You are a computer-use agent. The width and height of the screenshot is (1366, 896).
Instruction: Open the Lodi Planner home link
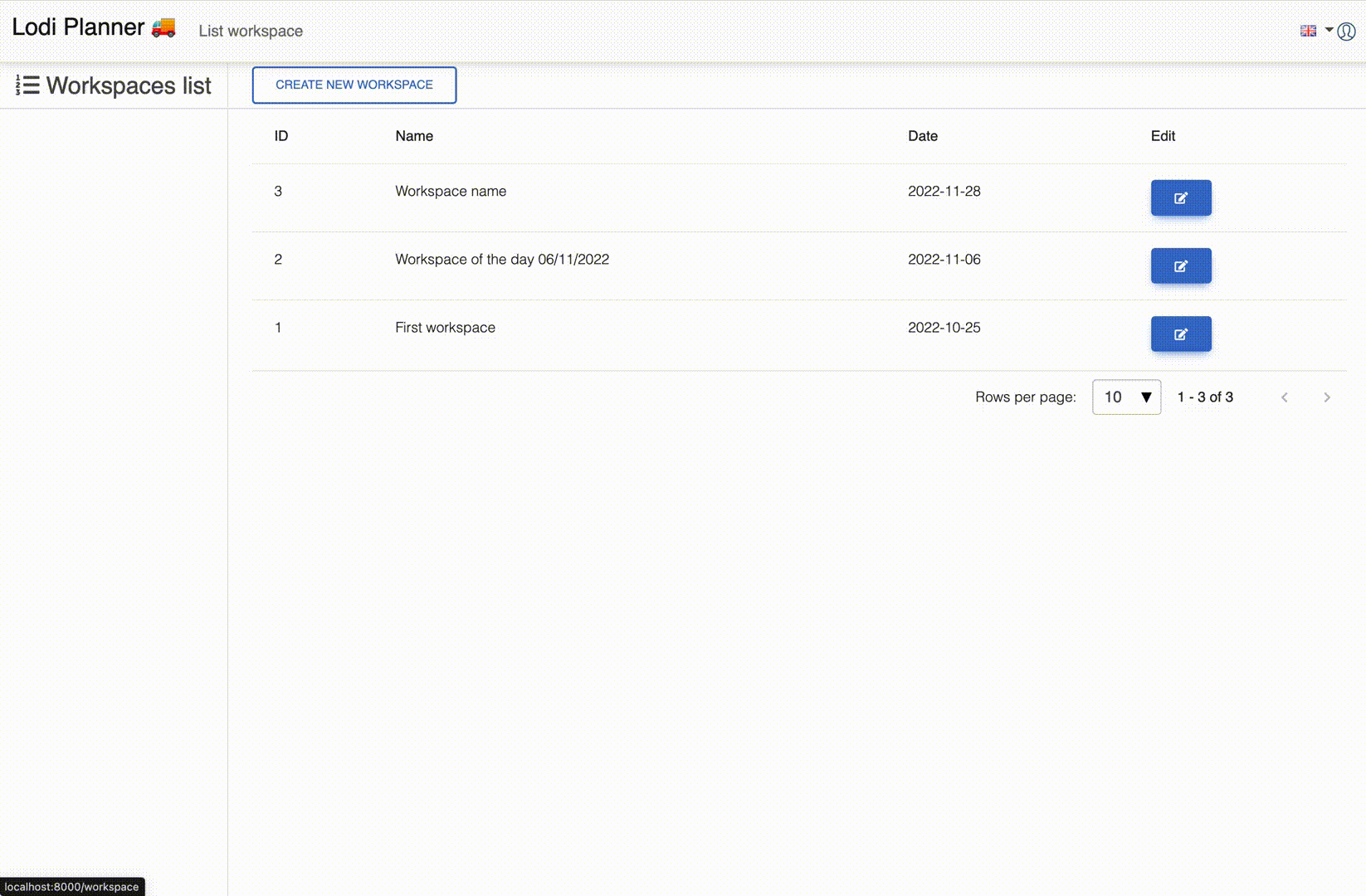[78, 27]
